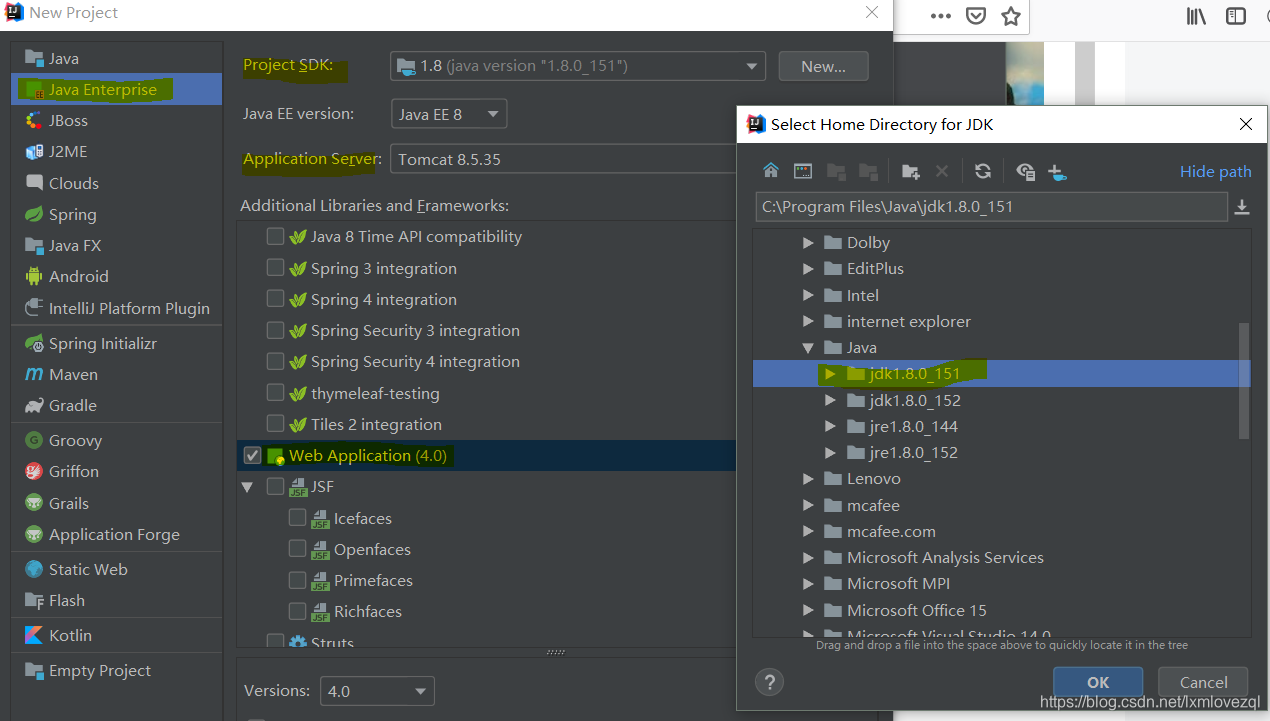Viewport: 1270px width, 721px height.
Task: Select Application Forge project type
Action: [117, 534]
